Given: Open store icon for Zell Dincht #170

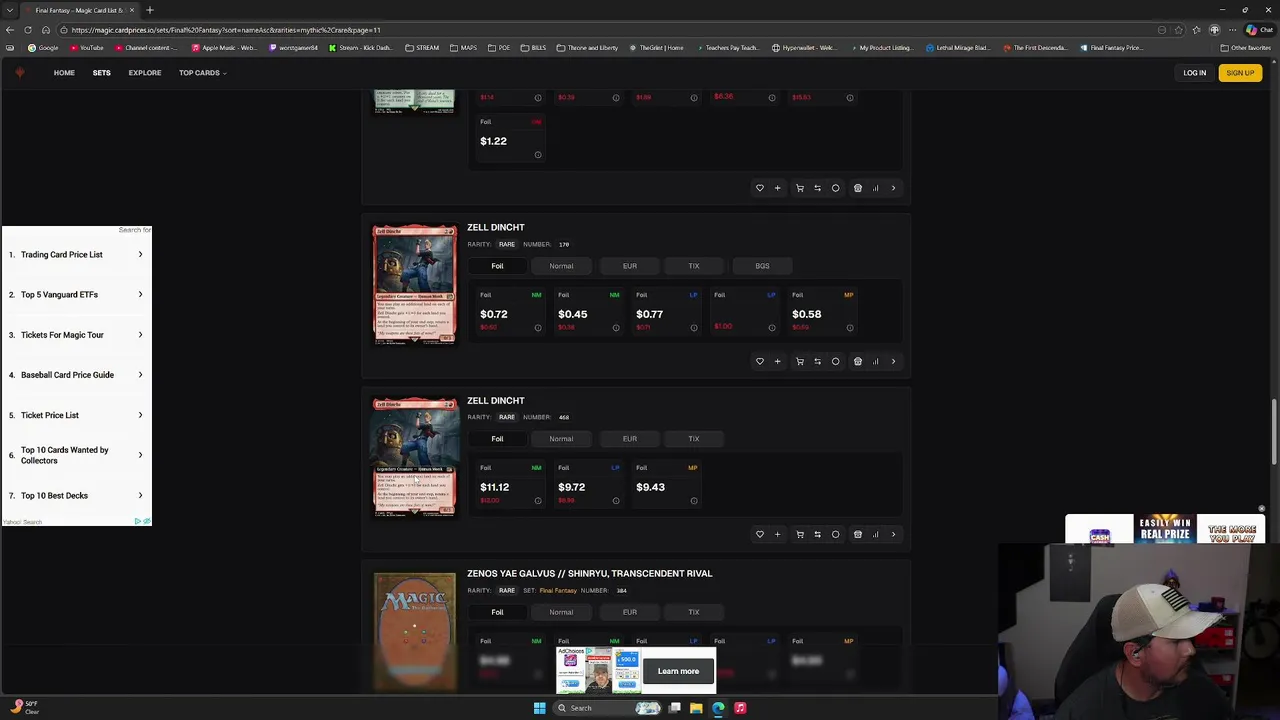Looking at the screenshot, I should 857,361.
